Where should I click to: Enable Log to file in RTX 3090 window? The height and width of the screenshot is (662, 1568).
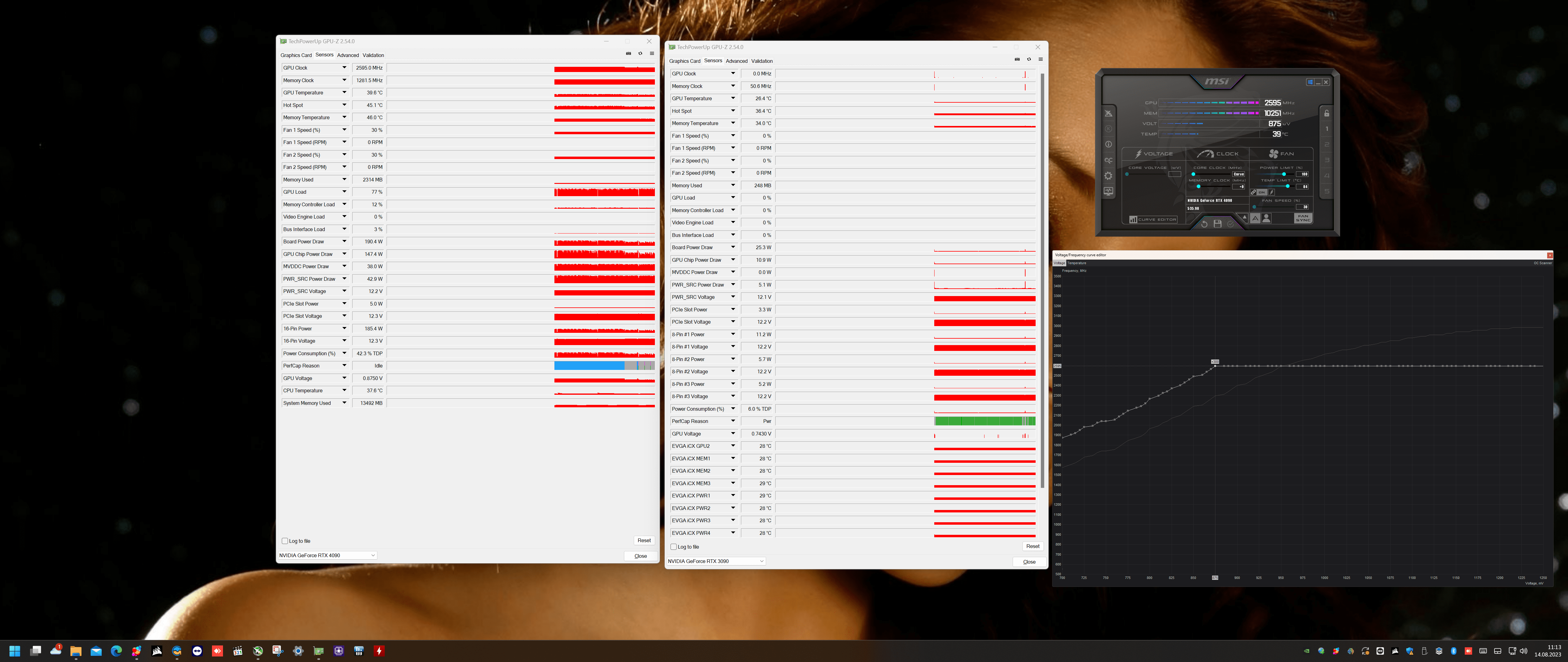click(674, 547)
